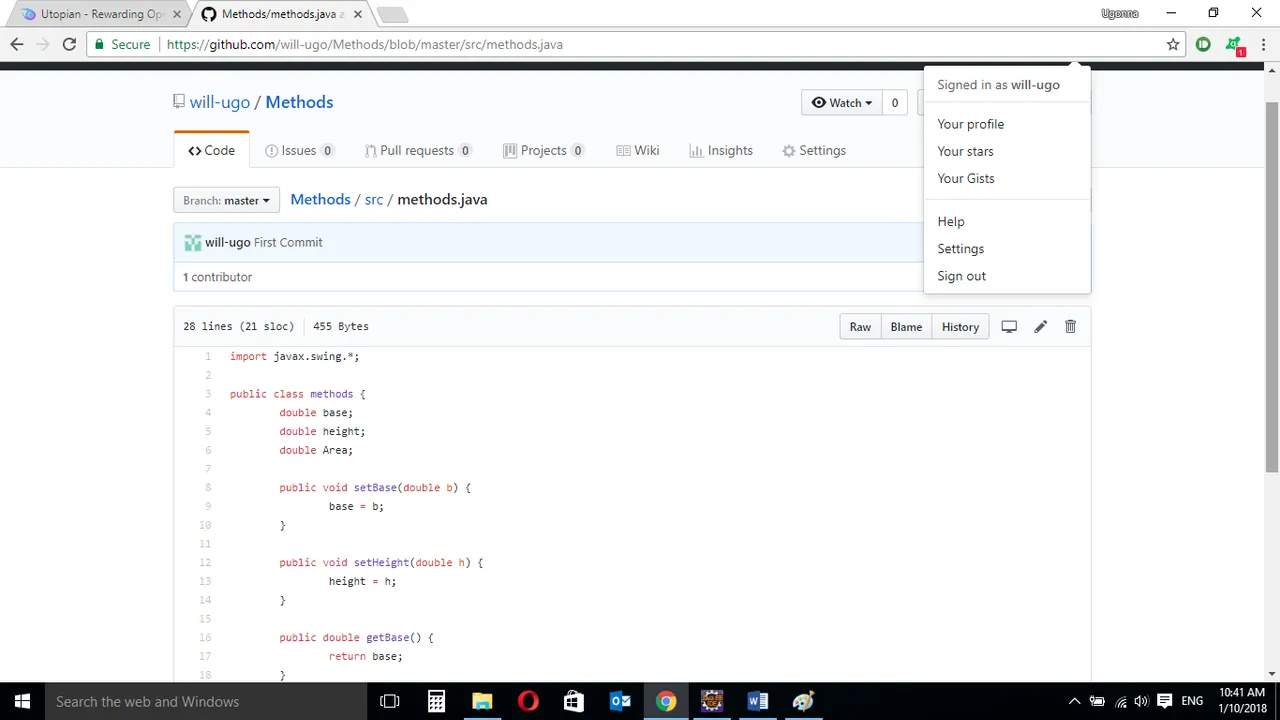Viewport: 1280px width, 720px height.
Task: Open the Issues tab
Action: 299,150
